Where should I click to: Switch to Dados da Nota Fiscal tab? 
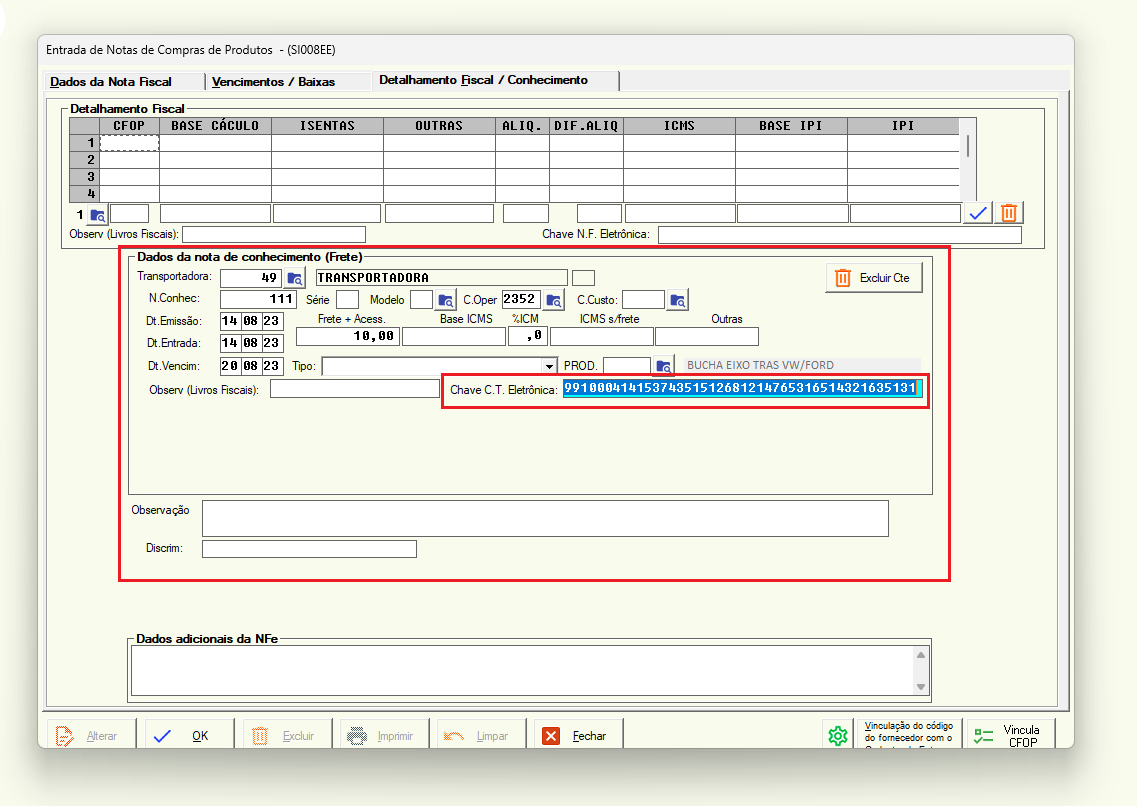coord(111,82)
